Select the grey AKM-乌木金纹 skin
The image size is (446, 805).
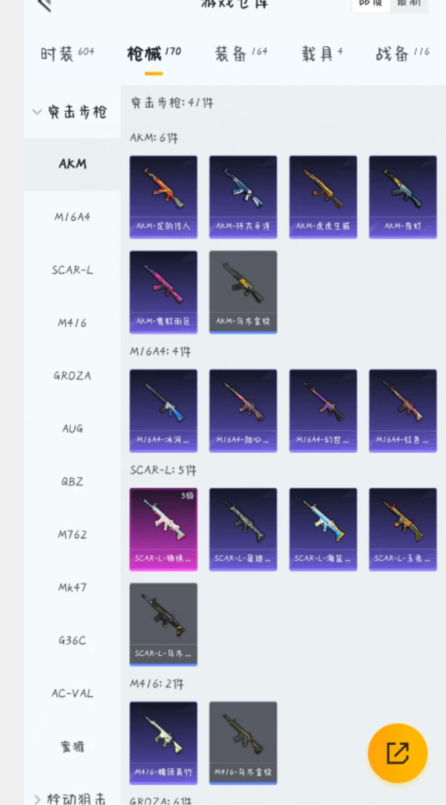click(243, 292)
